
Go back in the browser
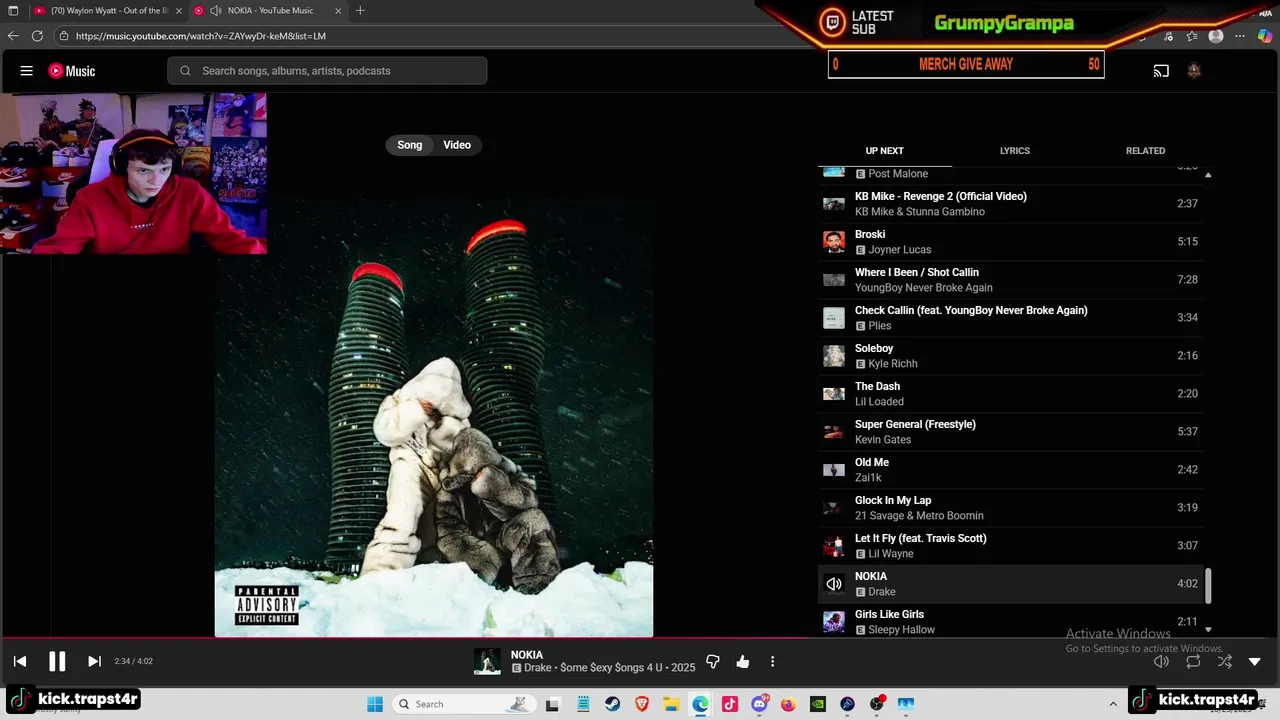pos(13,36)
